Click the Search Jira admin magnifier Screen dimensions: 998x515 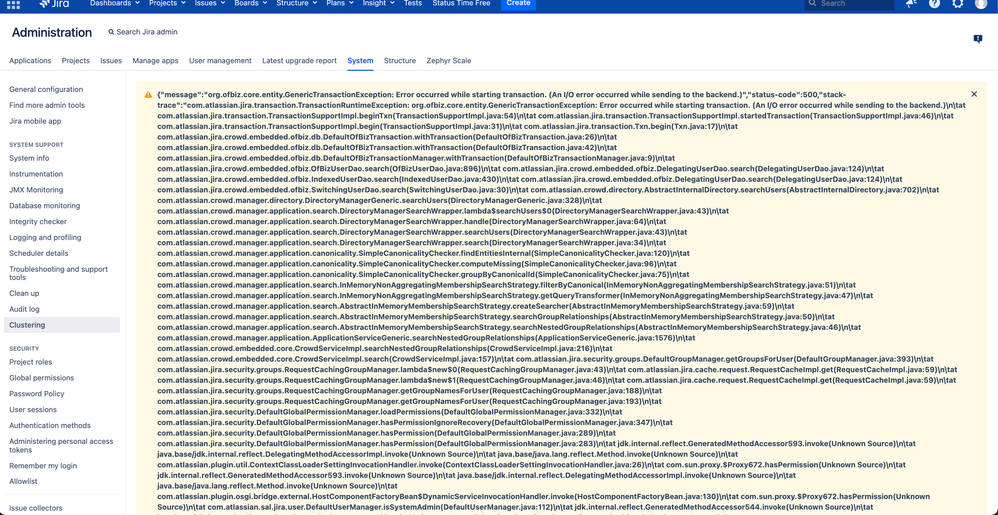111,32
